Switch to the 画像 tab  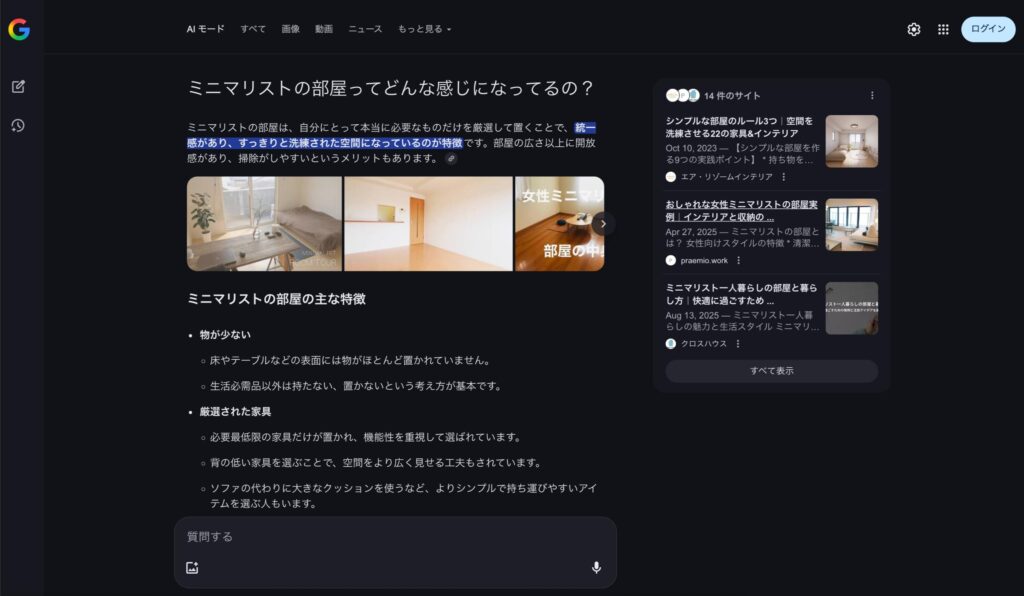coord(290,29)
